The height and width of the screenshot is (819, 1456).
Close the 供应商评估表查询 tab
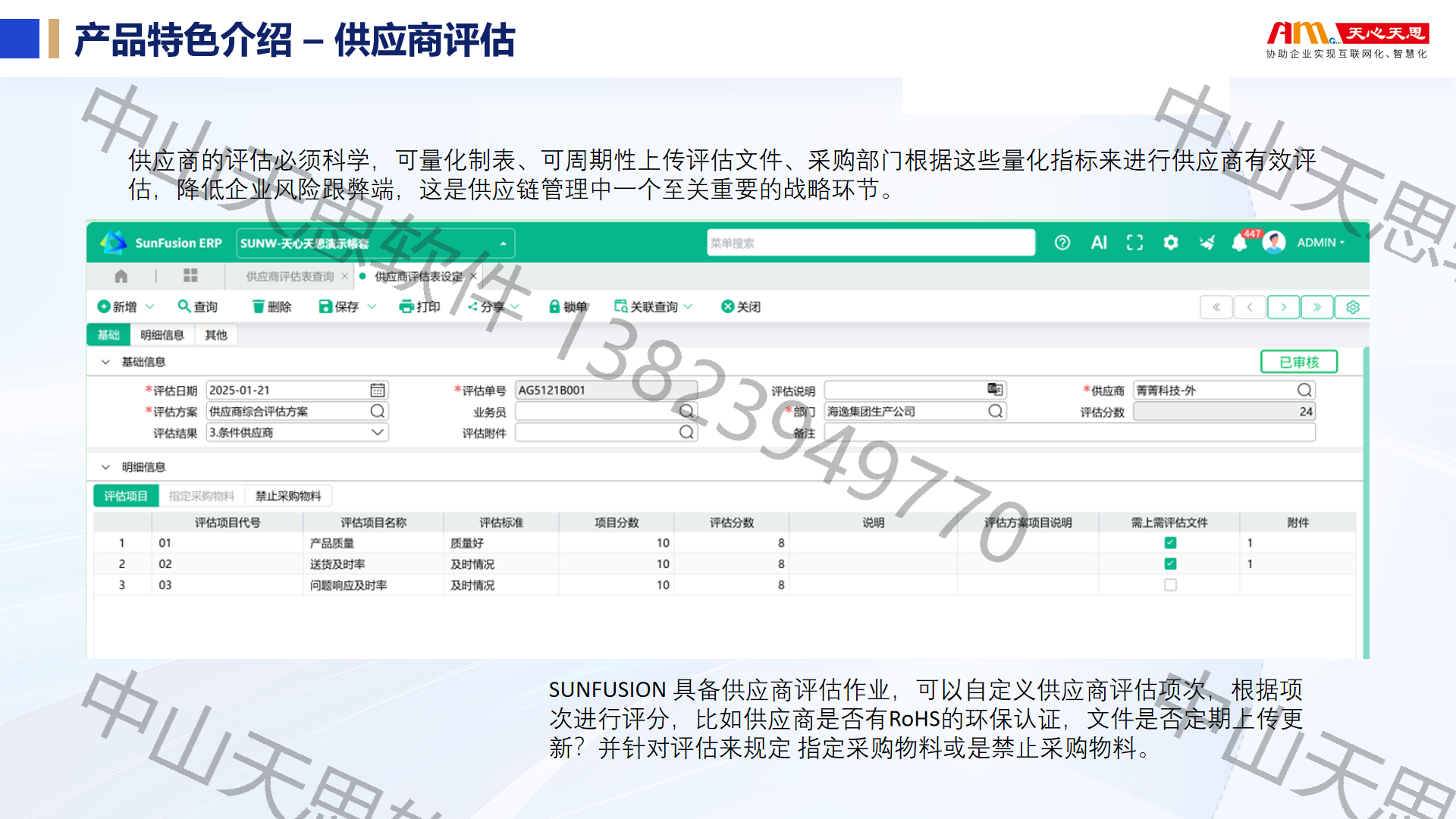(x=344, y=276)
